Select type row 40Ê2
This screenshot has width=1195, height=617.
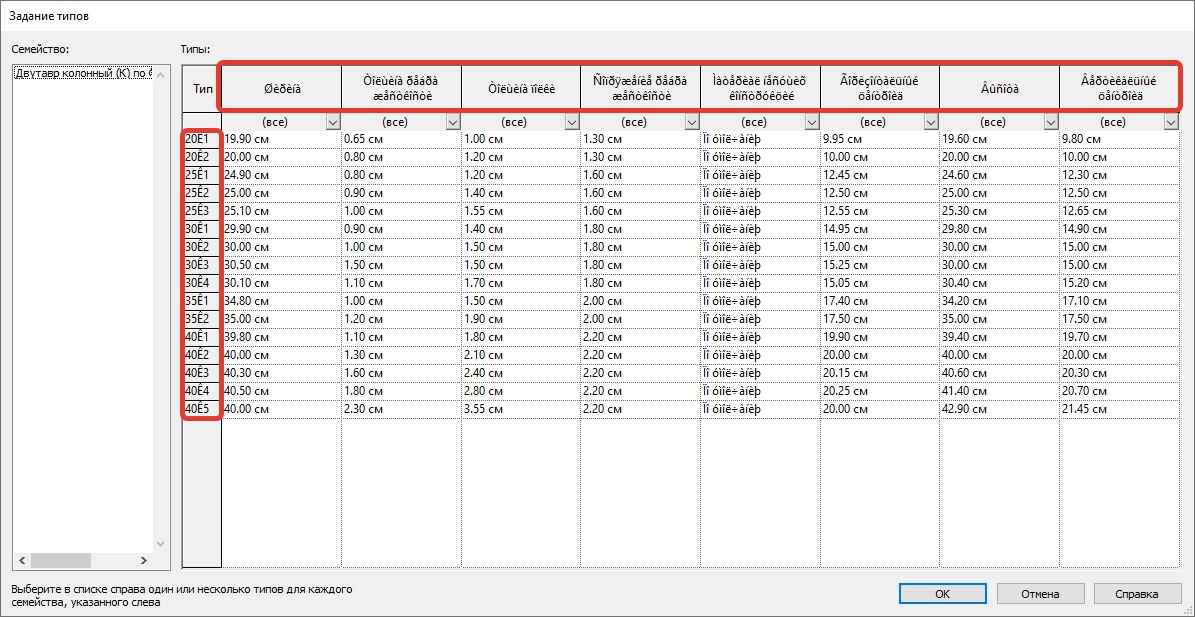coord(202,353)
